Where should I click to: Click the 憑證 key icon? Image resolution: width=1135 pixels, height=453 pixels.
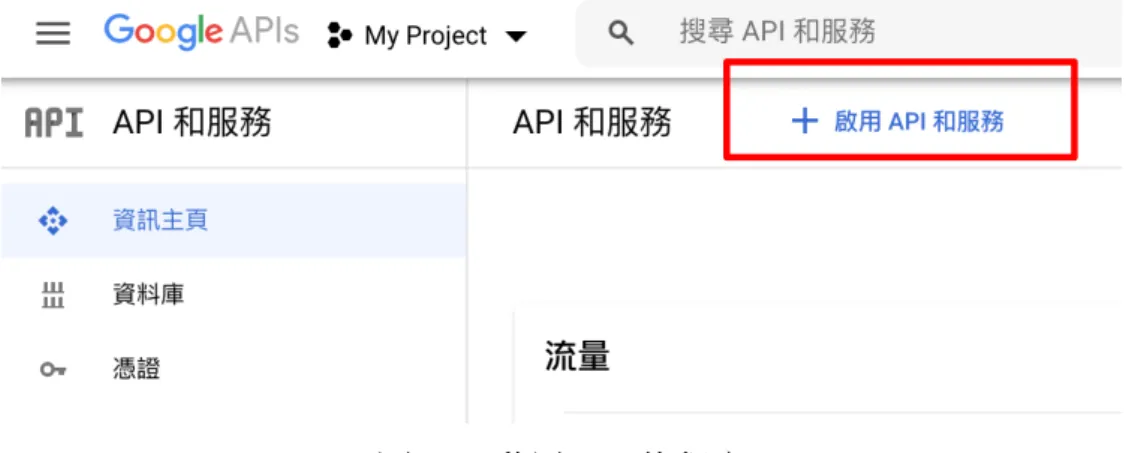[53, 370]
